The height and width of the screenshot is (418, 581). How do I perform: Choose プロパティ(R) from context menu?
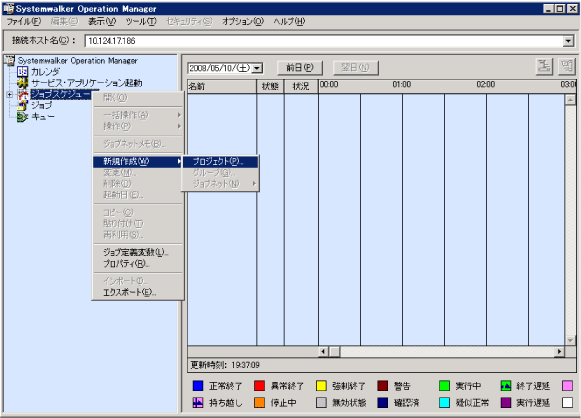[x=137, y=264]
